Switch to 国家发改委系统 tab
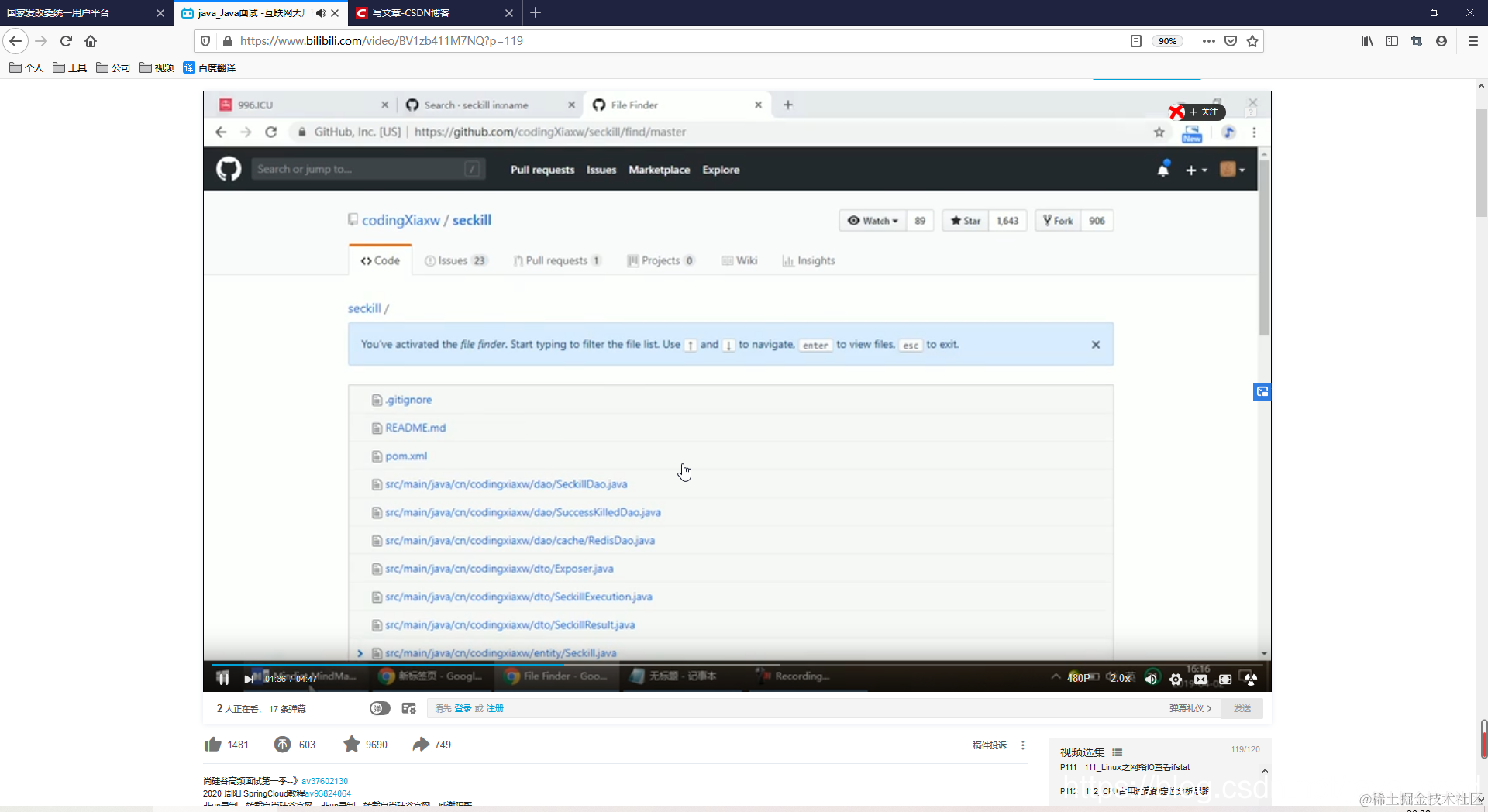 coord(85,13)
